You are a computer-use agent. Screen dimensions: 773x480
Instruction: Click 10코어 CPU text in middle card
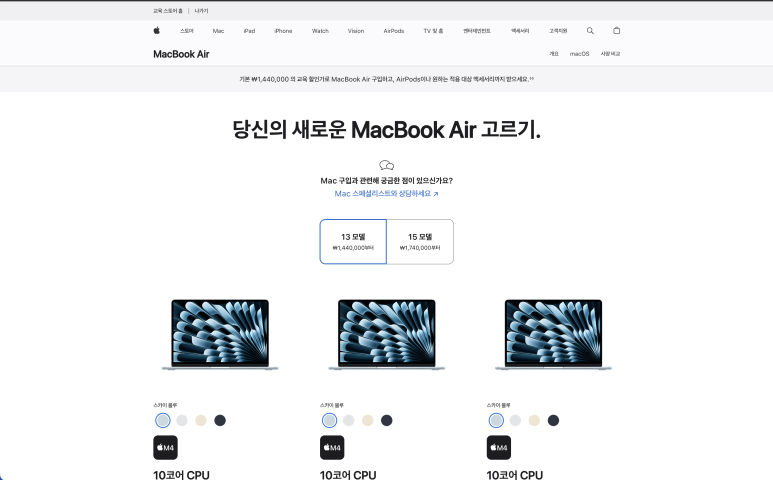click(x=348, y=475)
